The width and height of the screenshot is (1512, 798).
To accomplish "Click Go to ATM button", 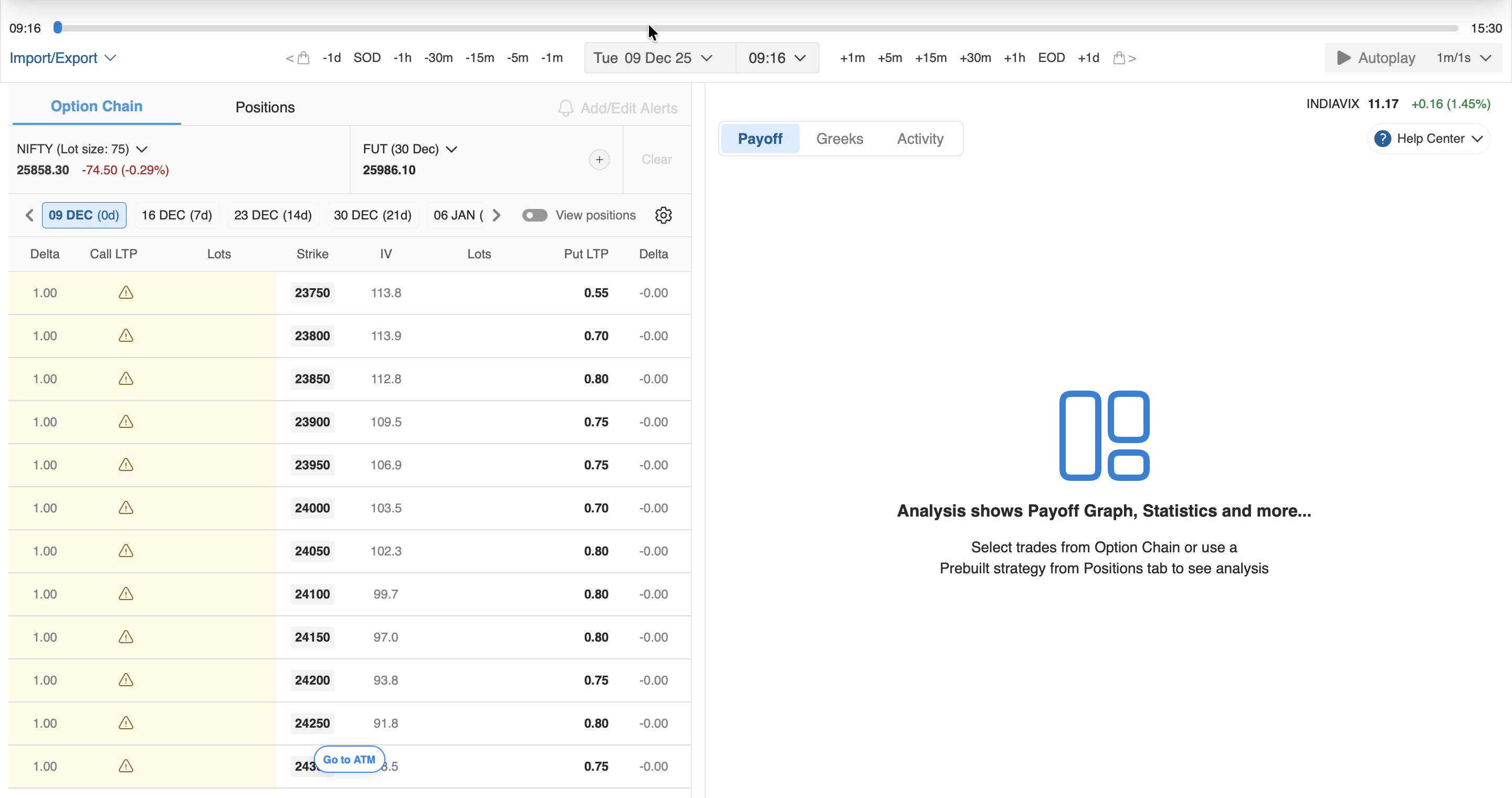I will coord(349,759).
